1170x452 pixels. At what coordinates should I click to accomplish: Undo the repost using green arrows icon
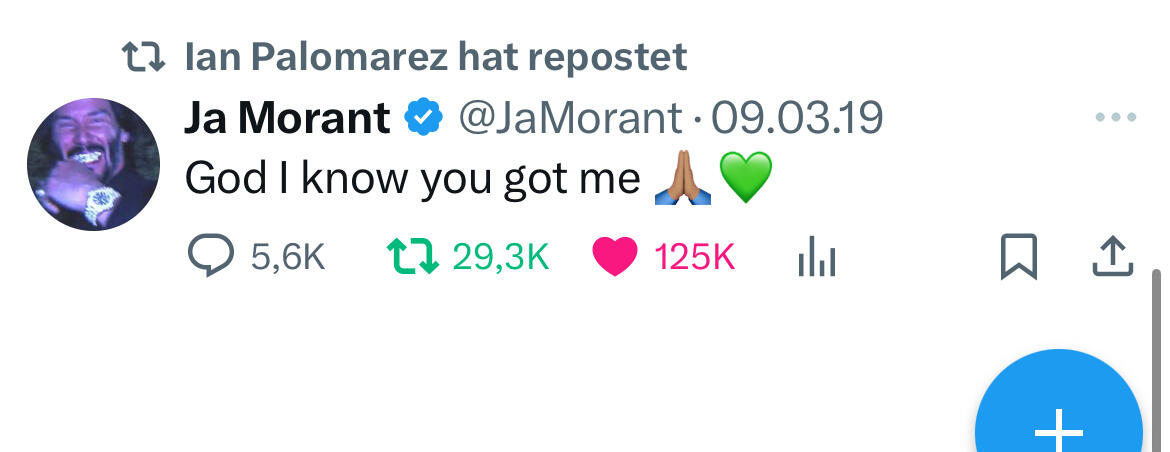[412, 257]
